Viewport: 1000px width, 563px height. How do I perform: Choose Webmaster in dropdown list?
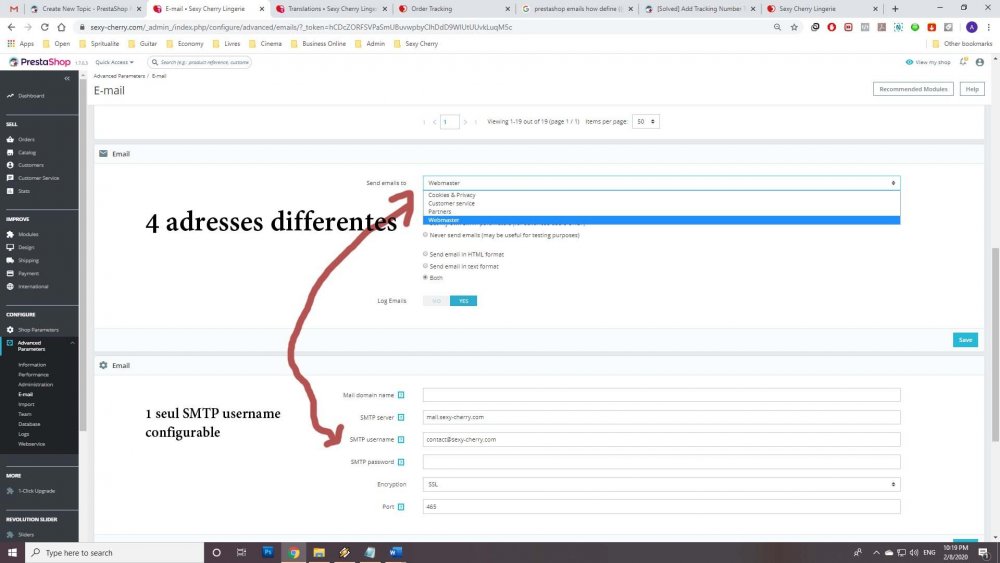(x=661, y=220)
